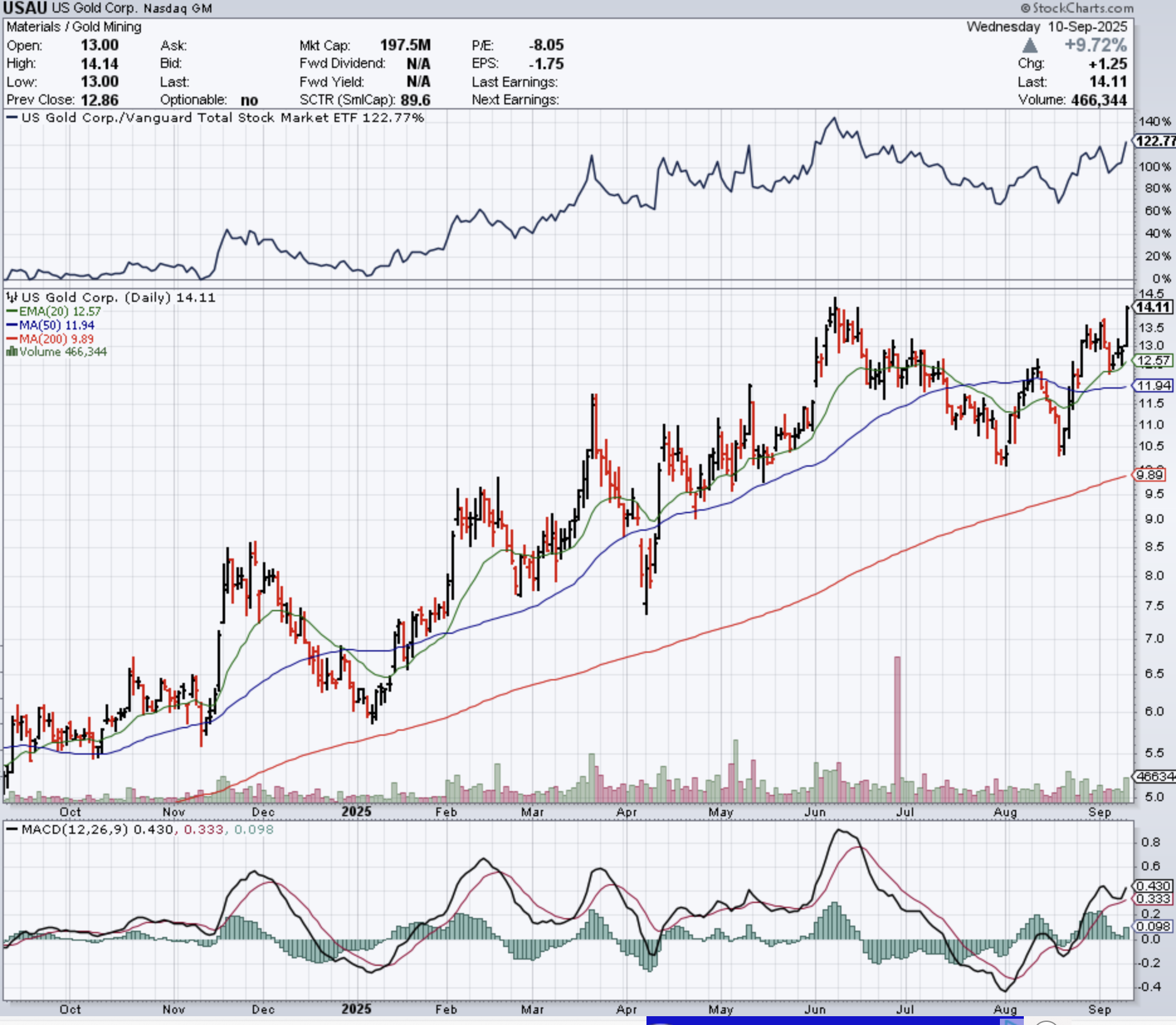Click the Chg value +1.25
This screenshot has width=1176, height=1025.
pyautogui.click(x=1108, y=64)
